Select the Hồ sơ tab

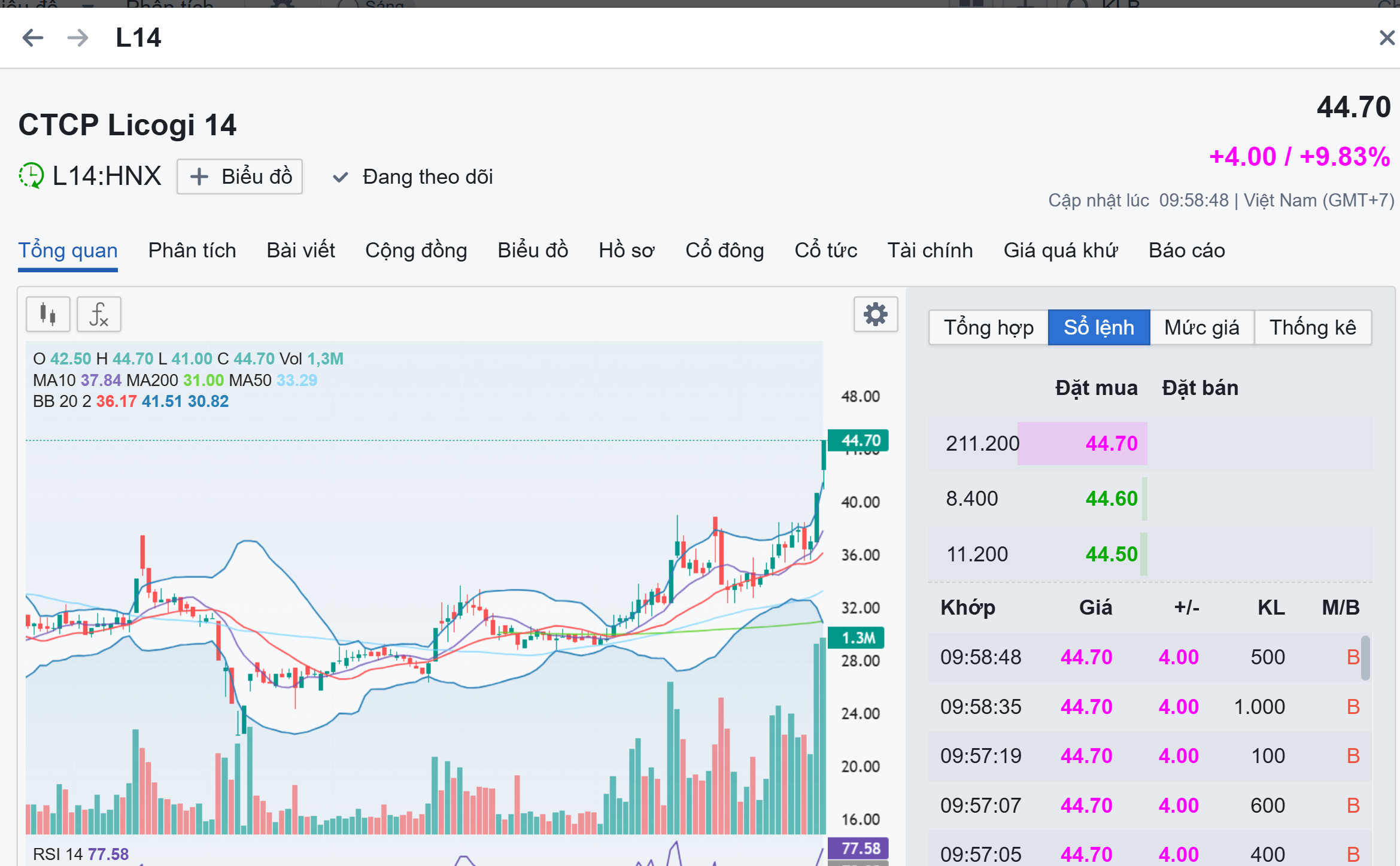(627, 250)
